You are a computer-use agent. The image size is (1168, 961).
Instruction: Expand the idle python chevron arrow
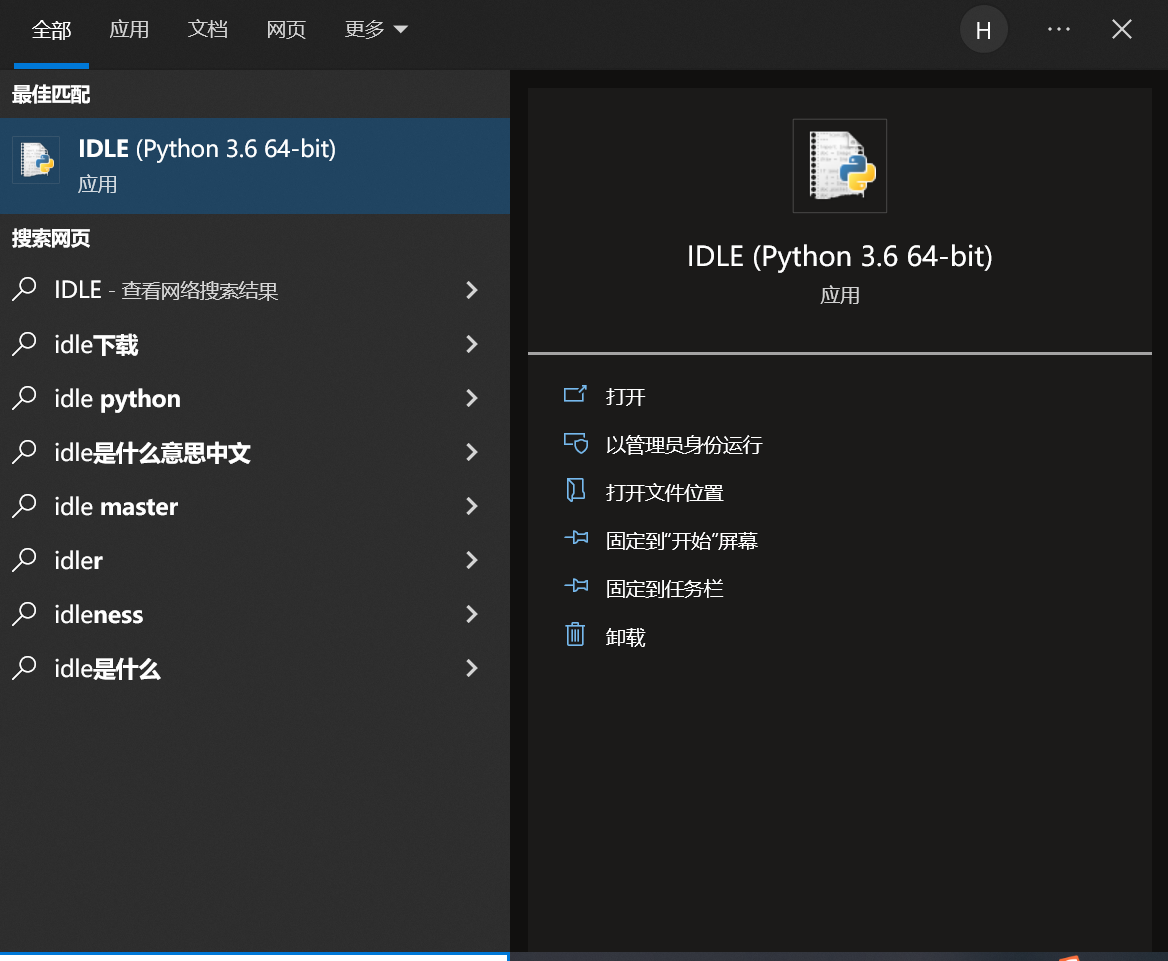[471, 398]
